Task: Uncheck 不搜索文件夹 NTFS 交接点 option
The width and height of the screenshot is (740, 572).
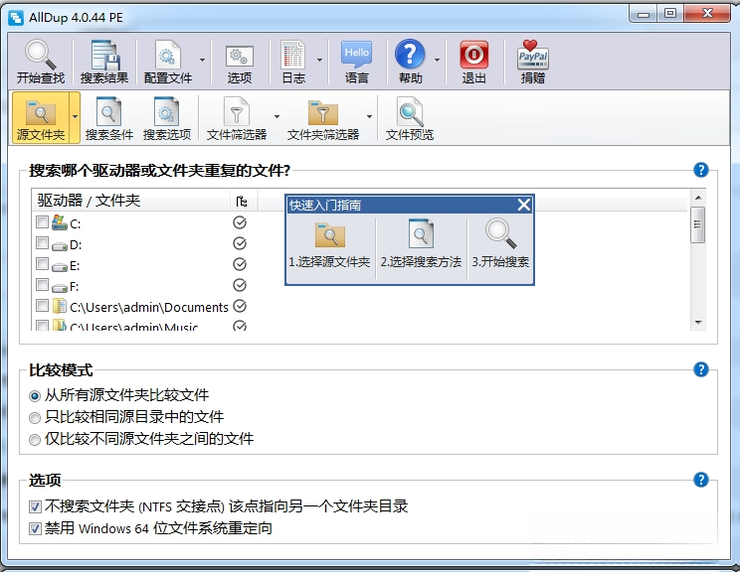Action: (x=35, y=507)
